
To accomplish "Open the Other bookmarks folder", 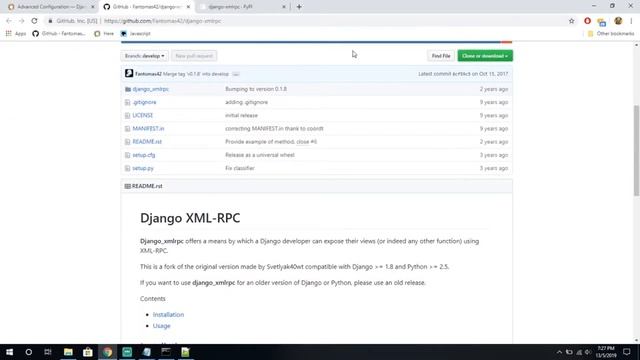I will coord(611,33).
